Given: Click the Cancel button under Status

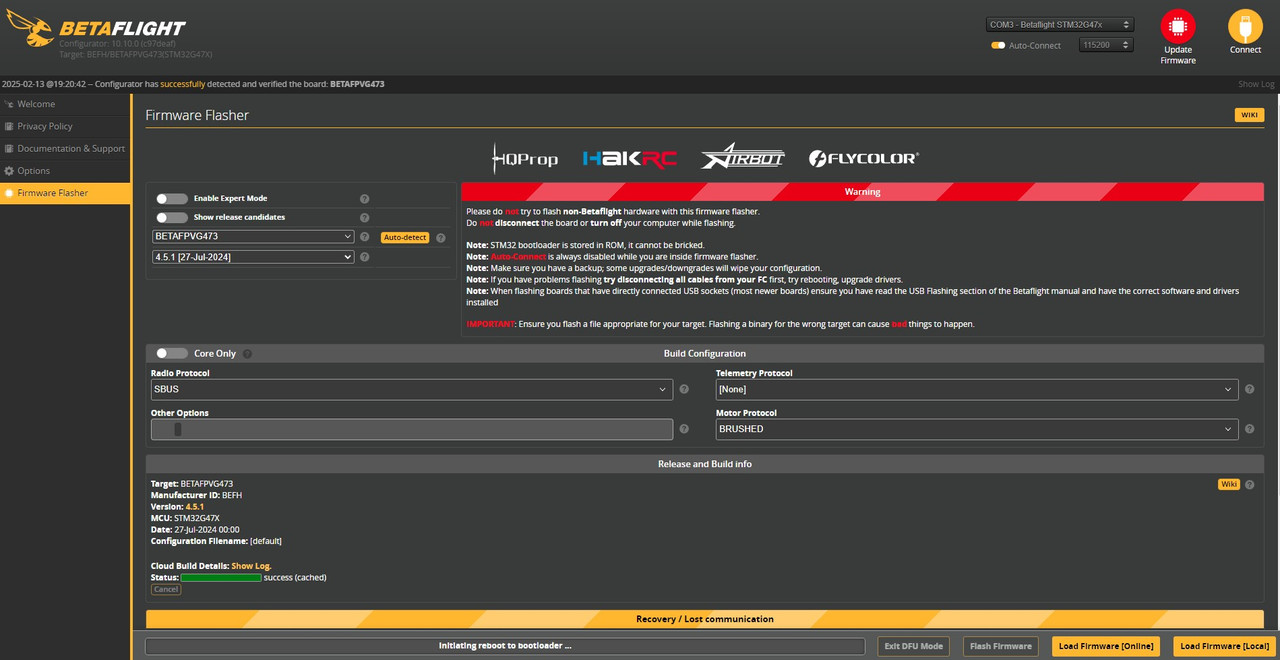Looking at the screenshot, I should (x=166, y=590).
